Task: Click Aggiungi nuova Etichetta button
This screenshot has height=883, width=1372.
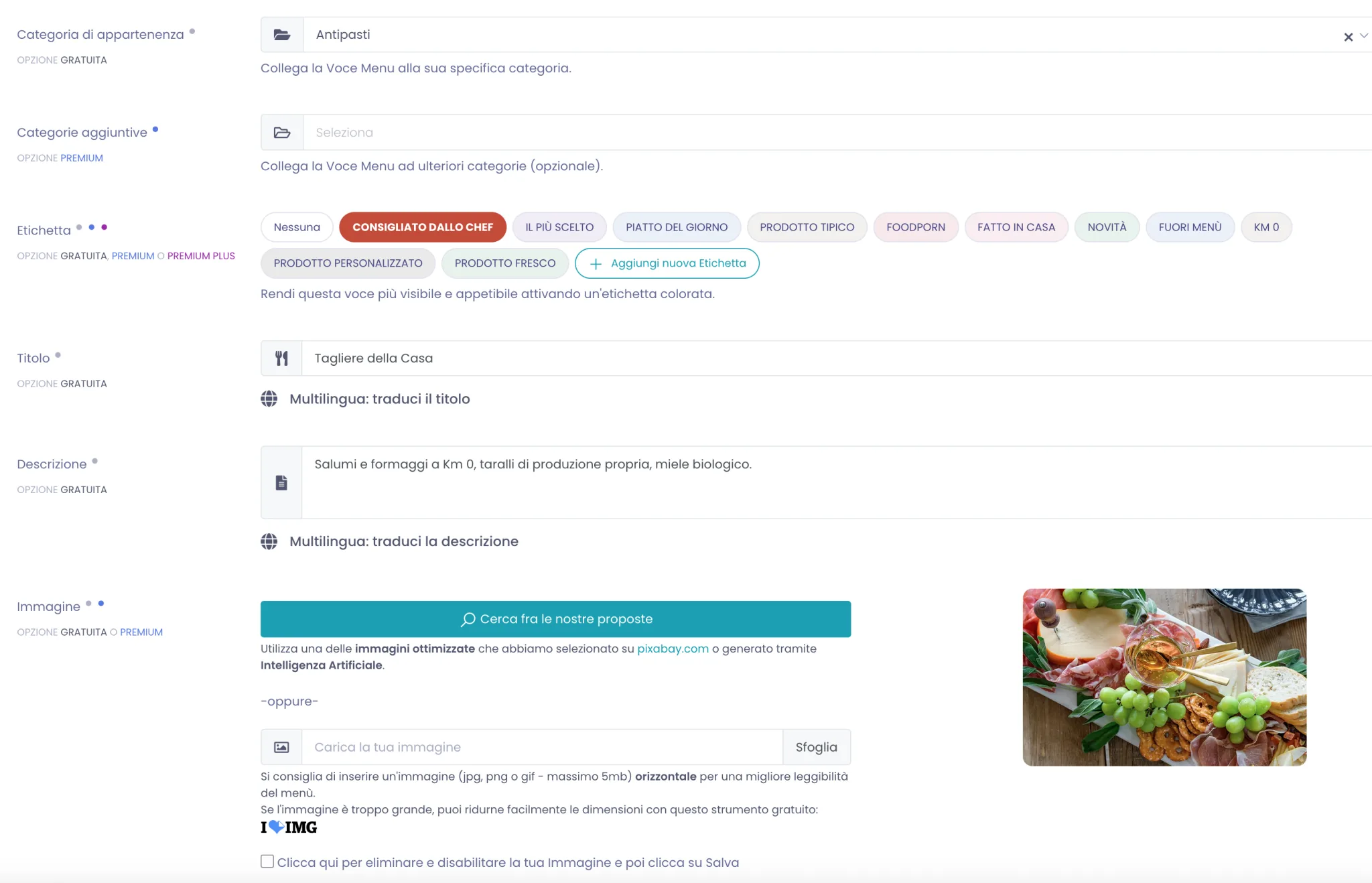Action: coord(667,263)
